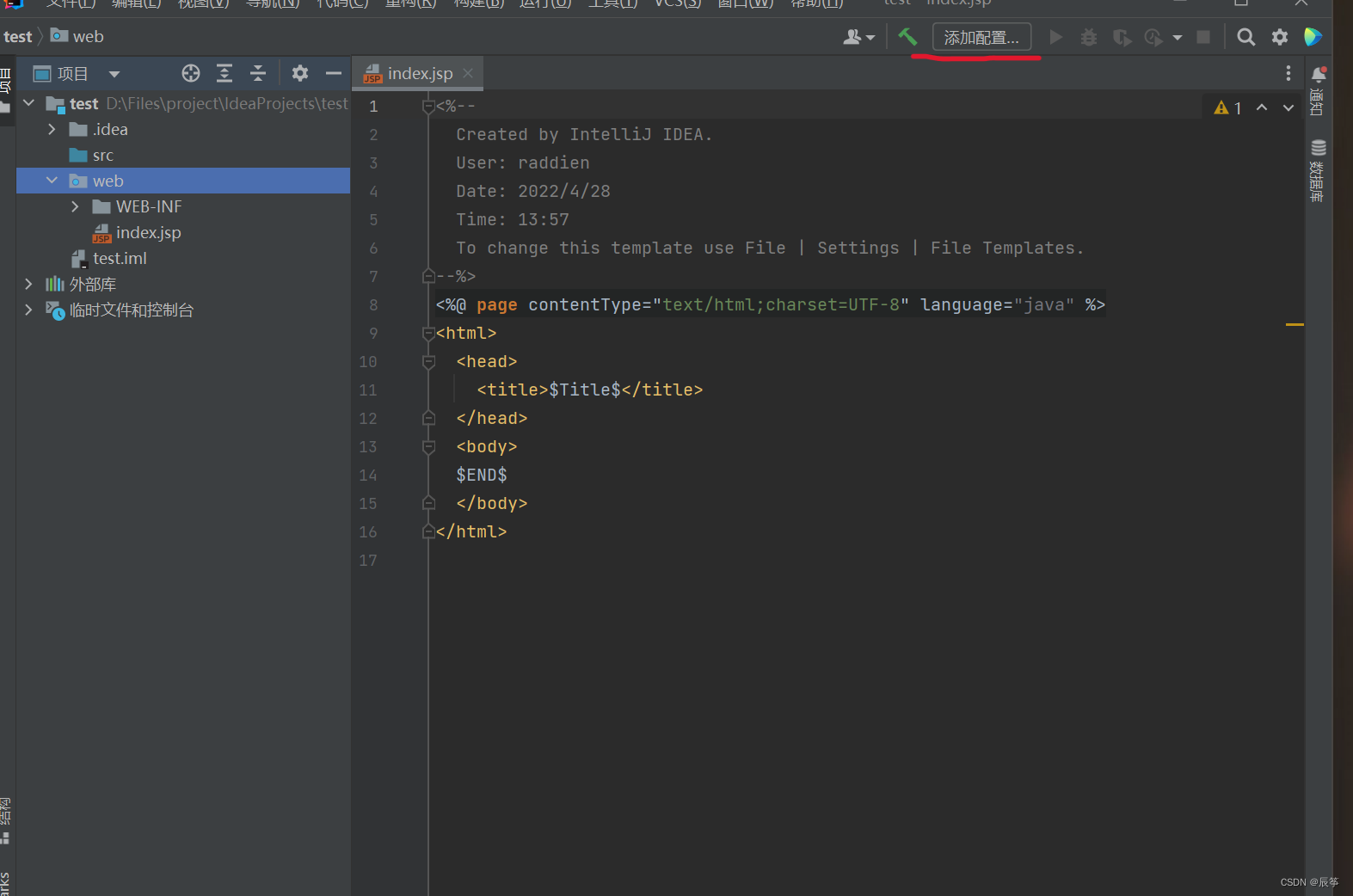Collapse the test project root node

coord(29,103)
